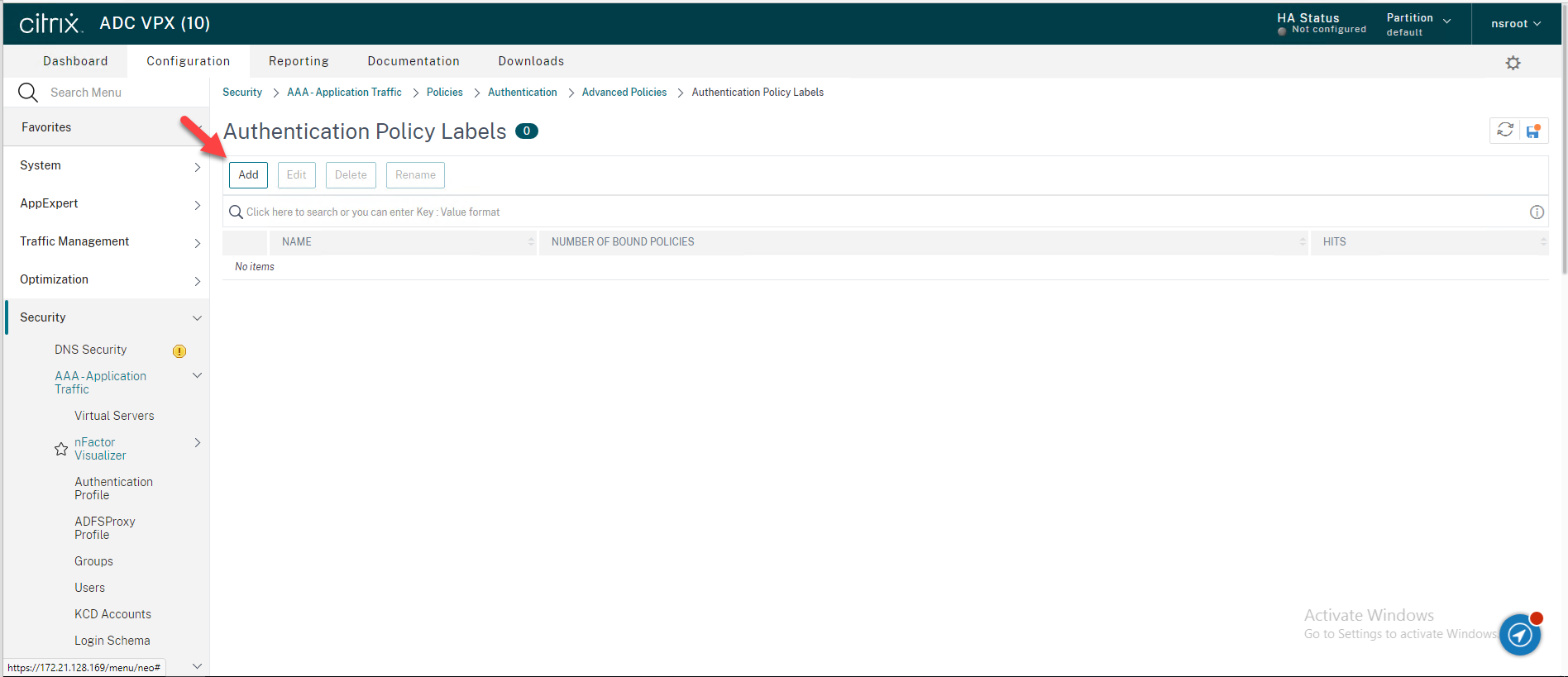Screen dimensions: 1568x677
Task: Click the refresh icon
Action: coord(1505,131)
